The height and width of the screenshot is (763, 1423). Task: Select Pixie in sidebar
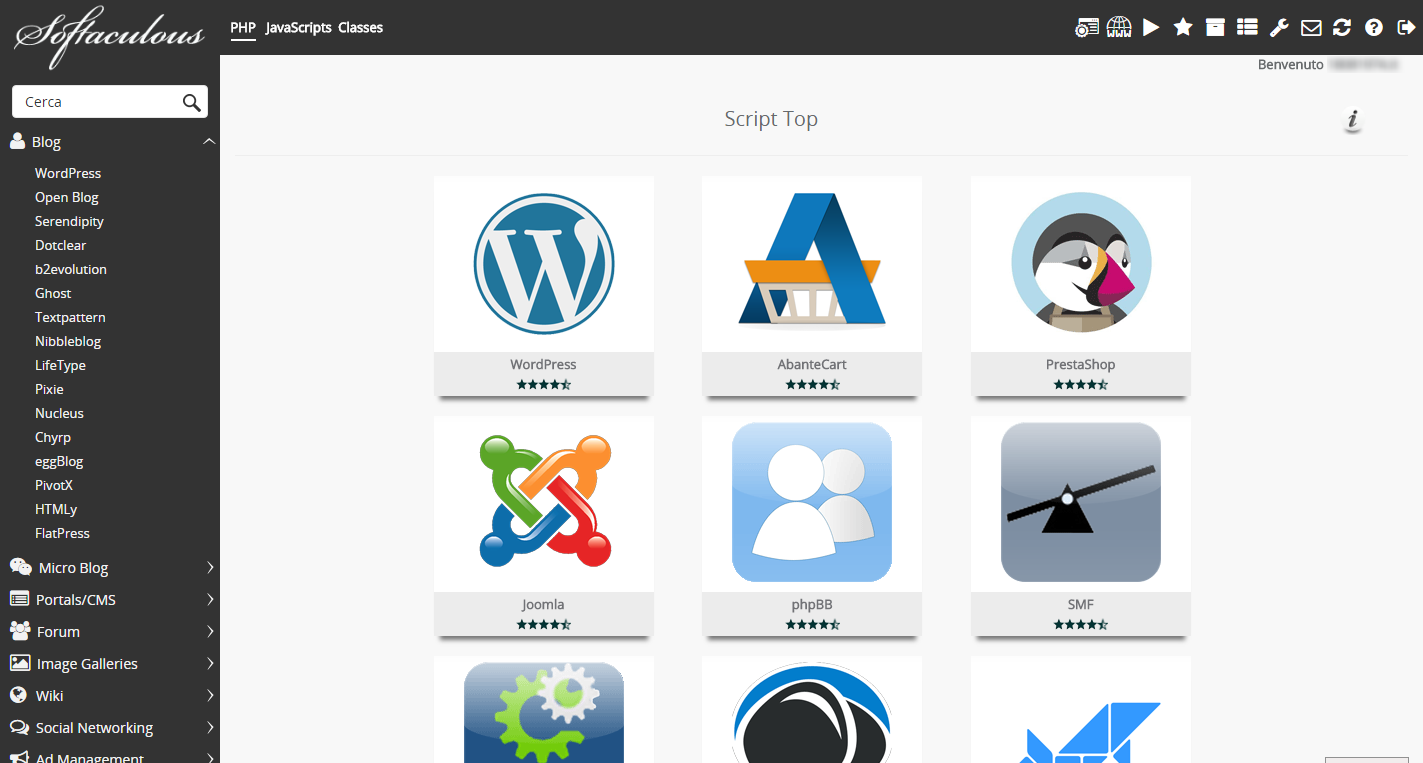click(x=49, y=389)
